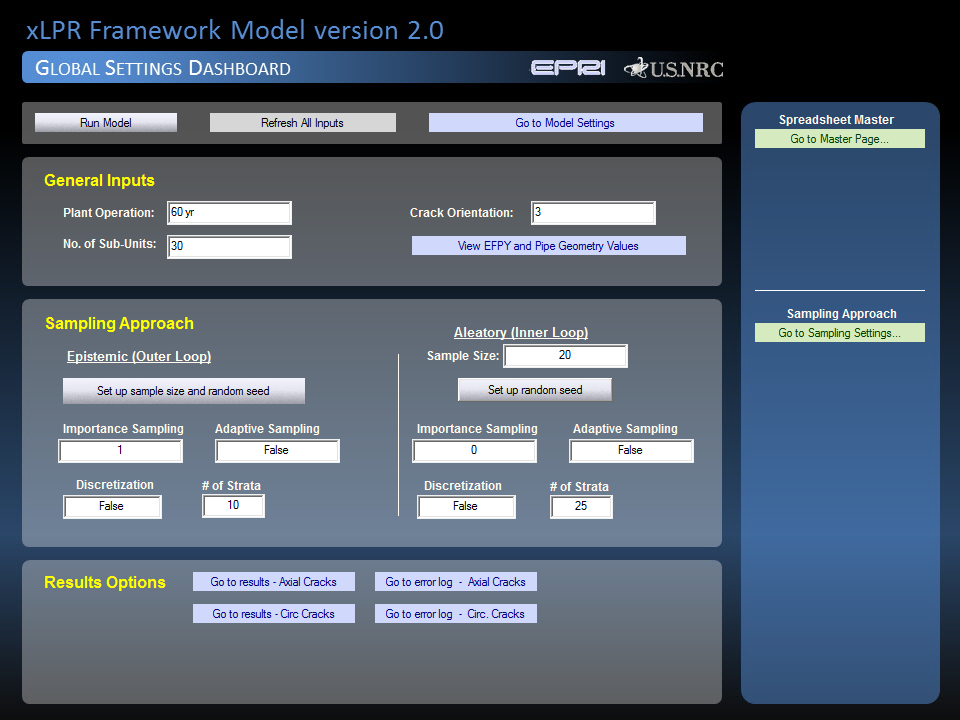
Task: Click the Run Model button
Action: (x=105, y=122)
